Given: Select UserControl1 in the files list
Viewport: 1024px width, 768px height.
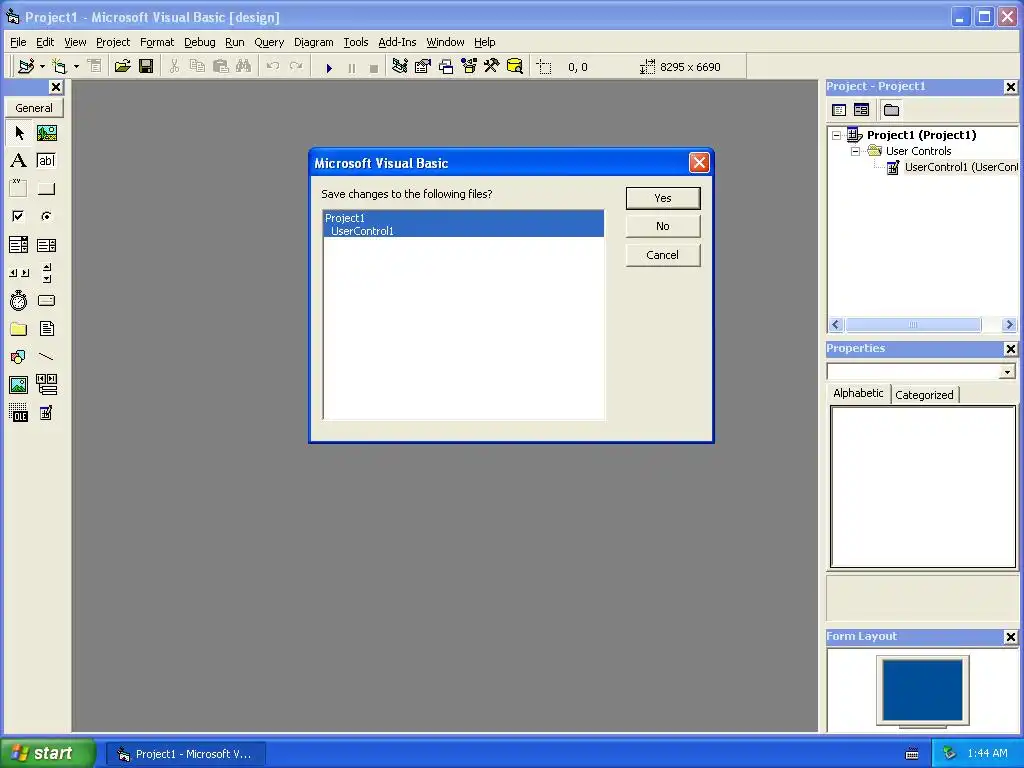Looking at the screenshot, I should [x=464, y=231].
